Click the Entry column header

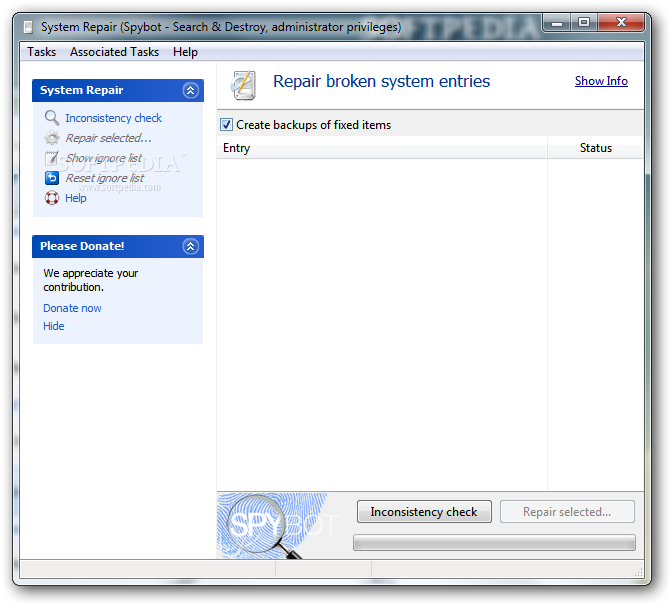pos(382,148)
